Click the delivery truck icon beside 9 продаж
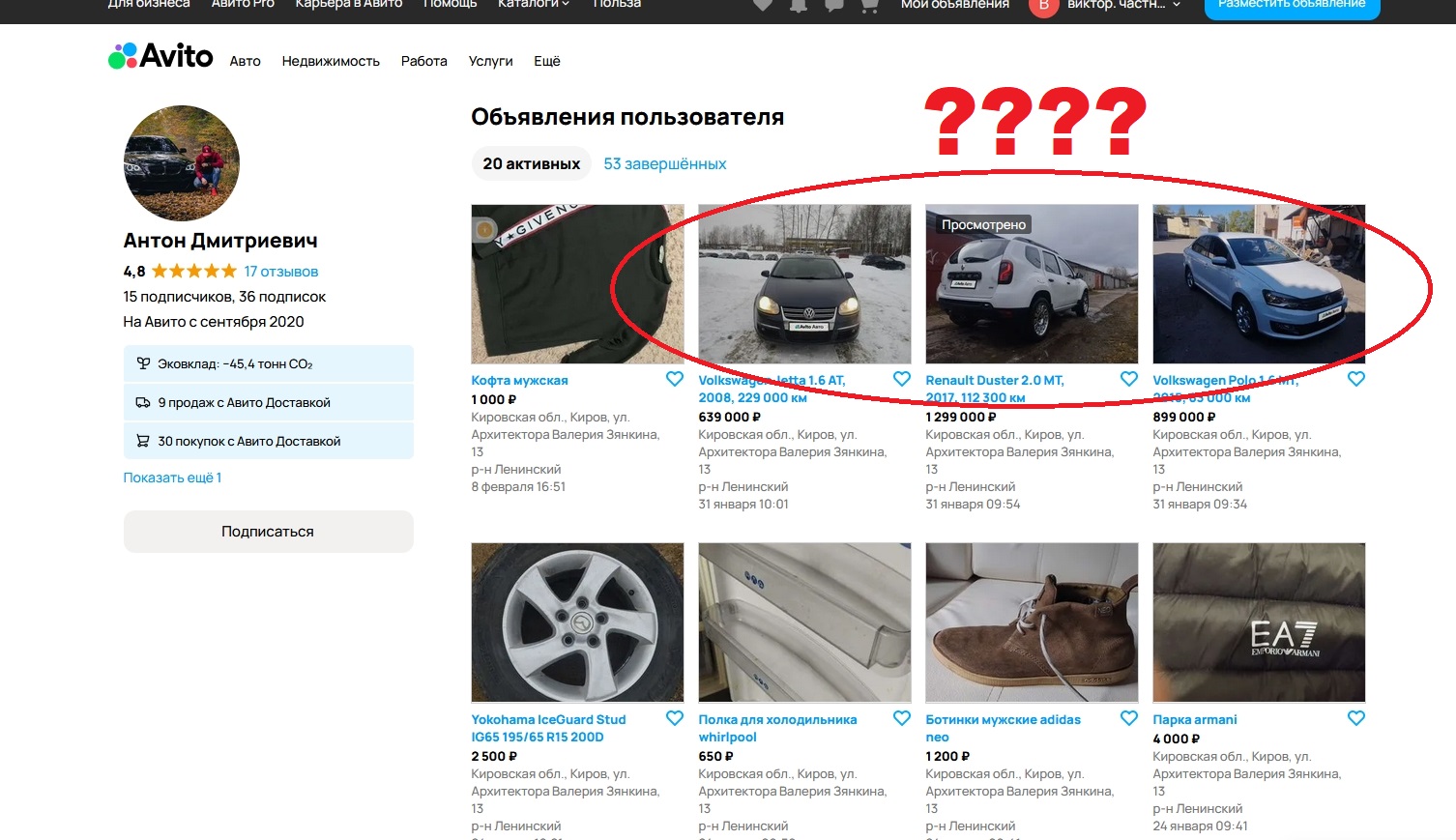1456x840 pixels. (143, 402)
